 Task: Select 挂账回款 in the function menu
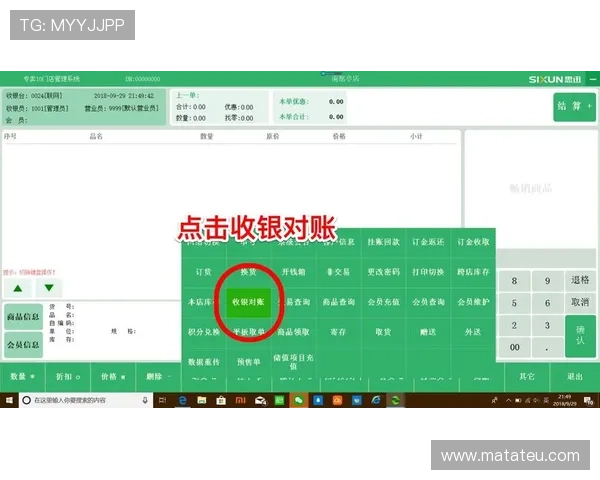(x=383, y=242)
